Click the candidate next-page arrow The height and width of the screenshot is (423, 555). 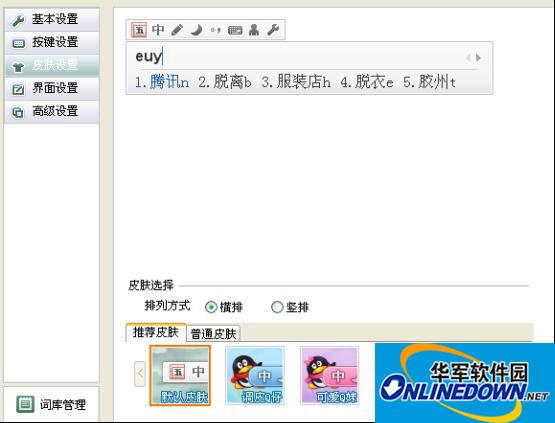coord(478,58)
